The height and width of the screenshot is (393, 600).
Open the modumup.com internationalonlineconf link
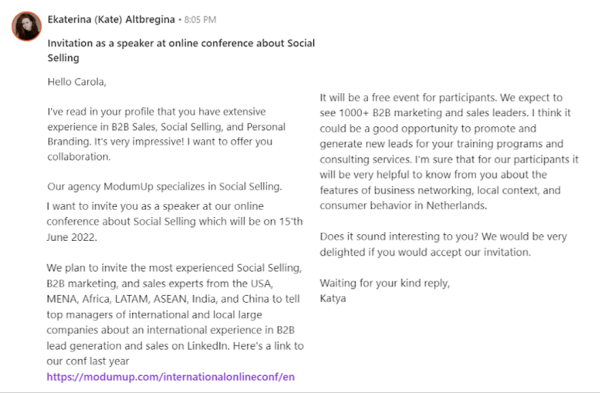tap(171, 377)
